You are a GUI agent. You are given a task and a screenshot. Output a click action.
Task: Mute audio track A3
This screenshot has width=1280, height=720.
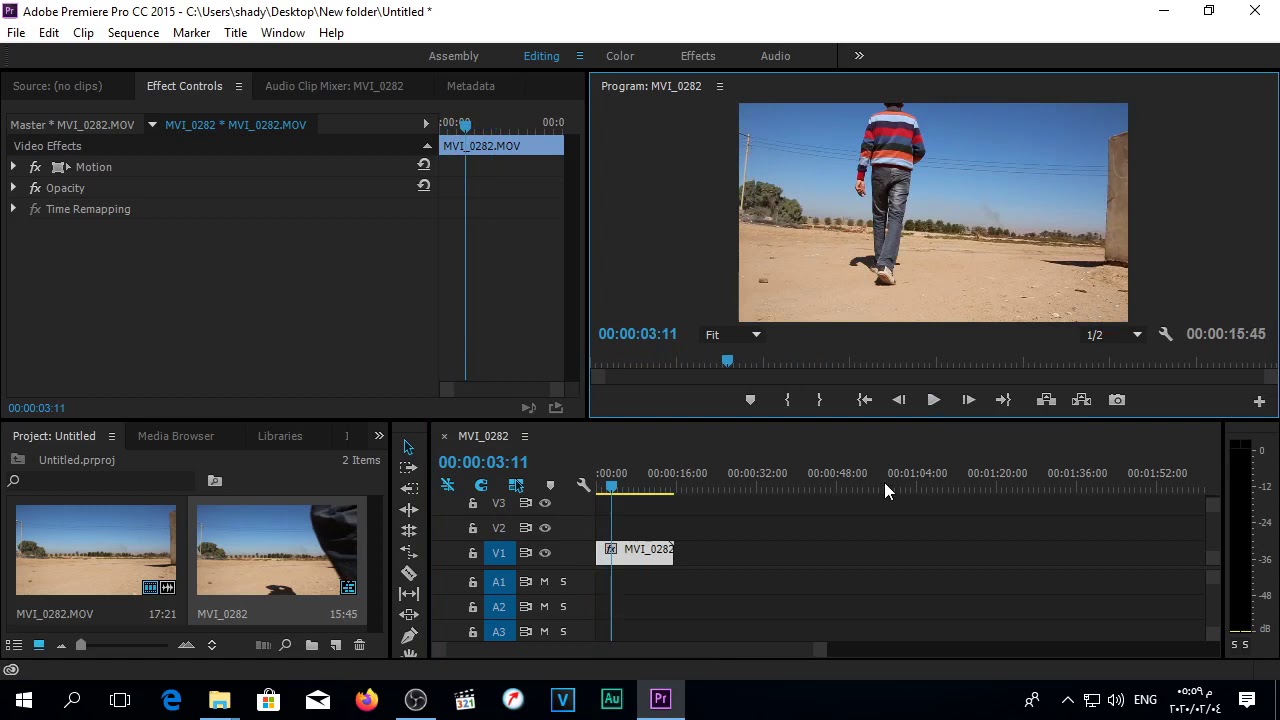click(x=545, y=632)
